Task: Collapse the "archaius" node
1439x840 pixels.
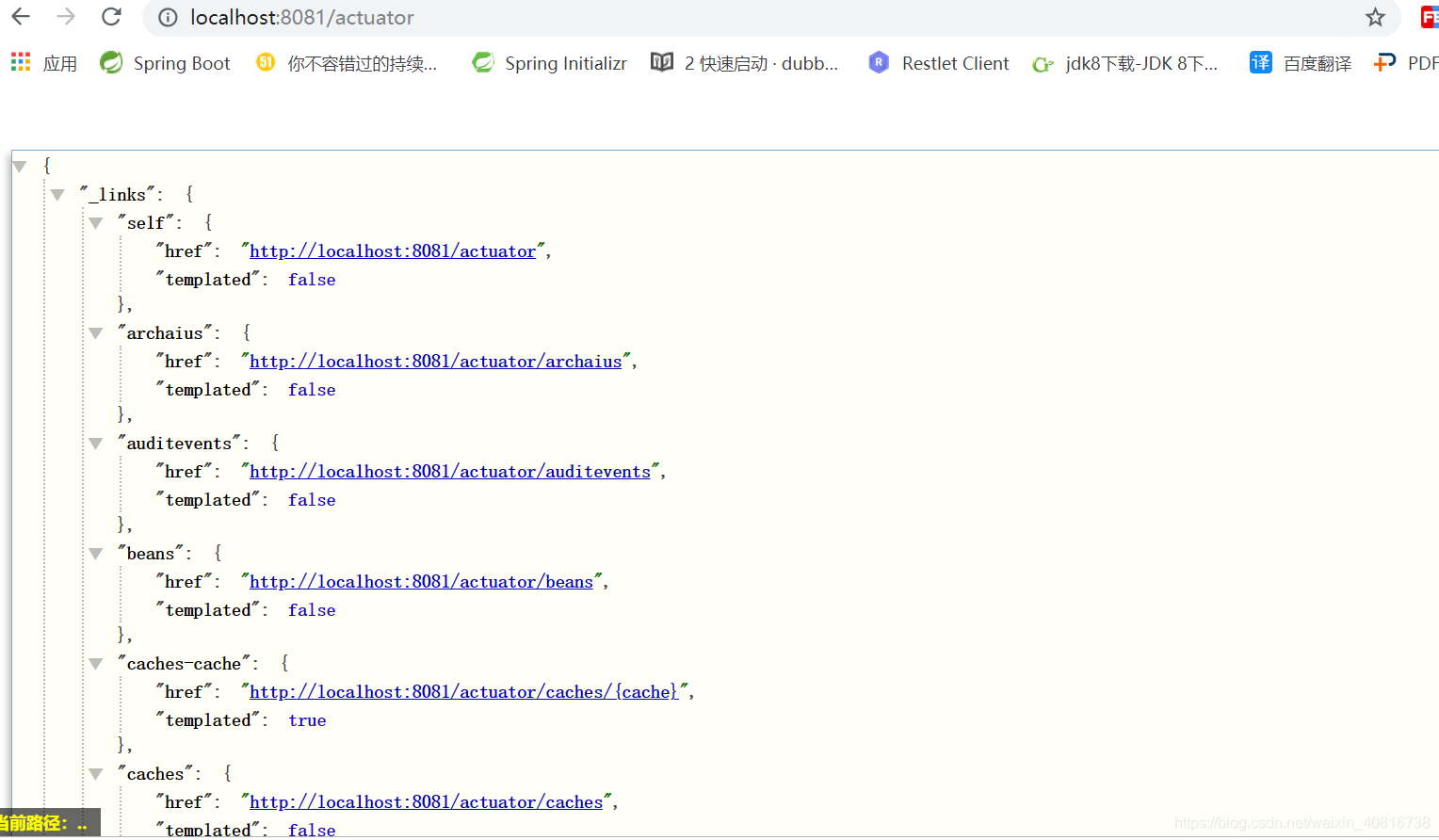Action: point(95,333)
